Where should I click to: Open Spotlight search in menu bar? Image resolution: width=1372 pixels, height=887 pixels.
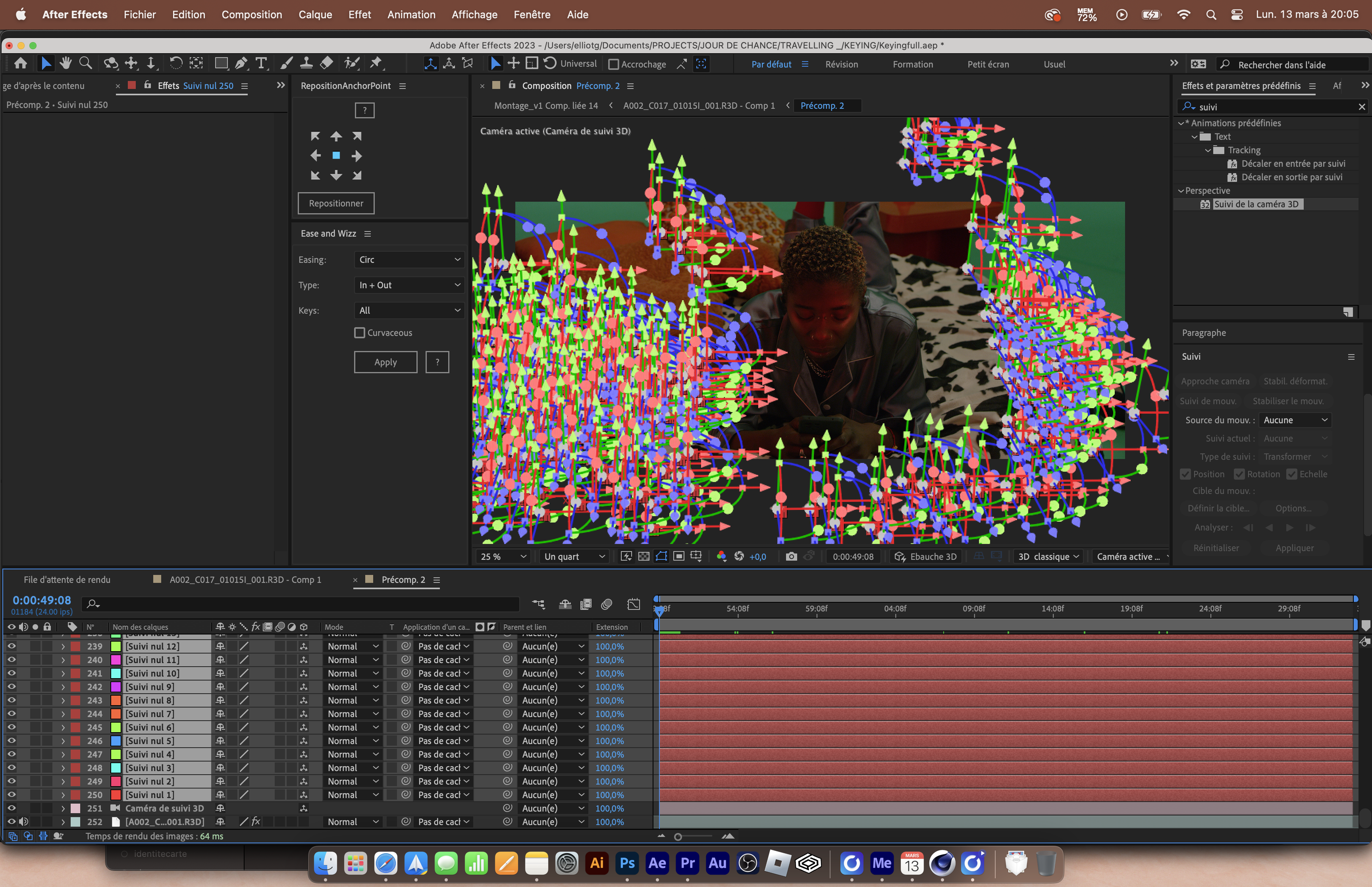click(x=1211, y=15)
